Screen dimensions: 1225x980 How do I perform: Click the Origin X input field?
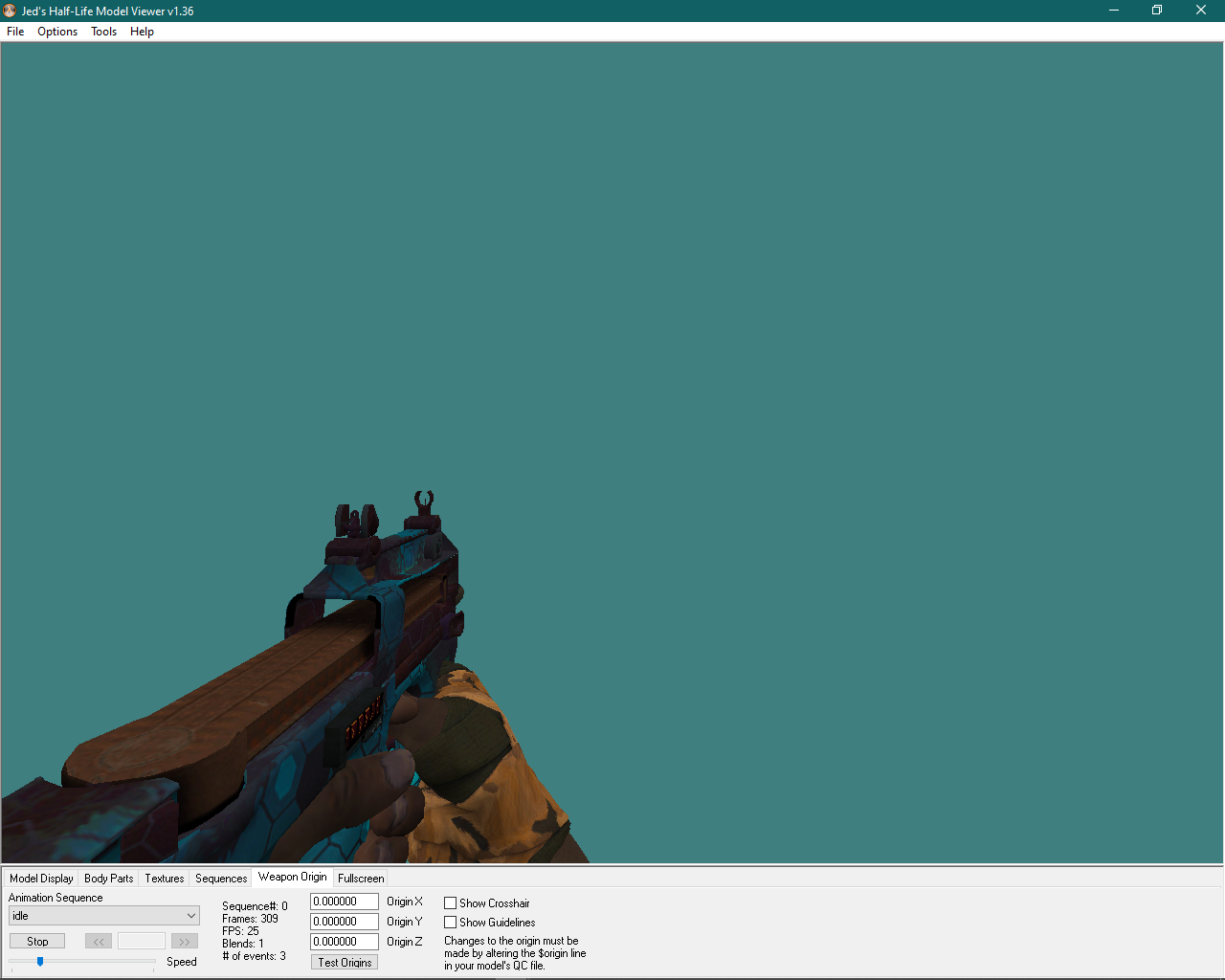pos(345,902)
